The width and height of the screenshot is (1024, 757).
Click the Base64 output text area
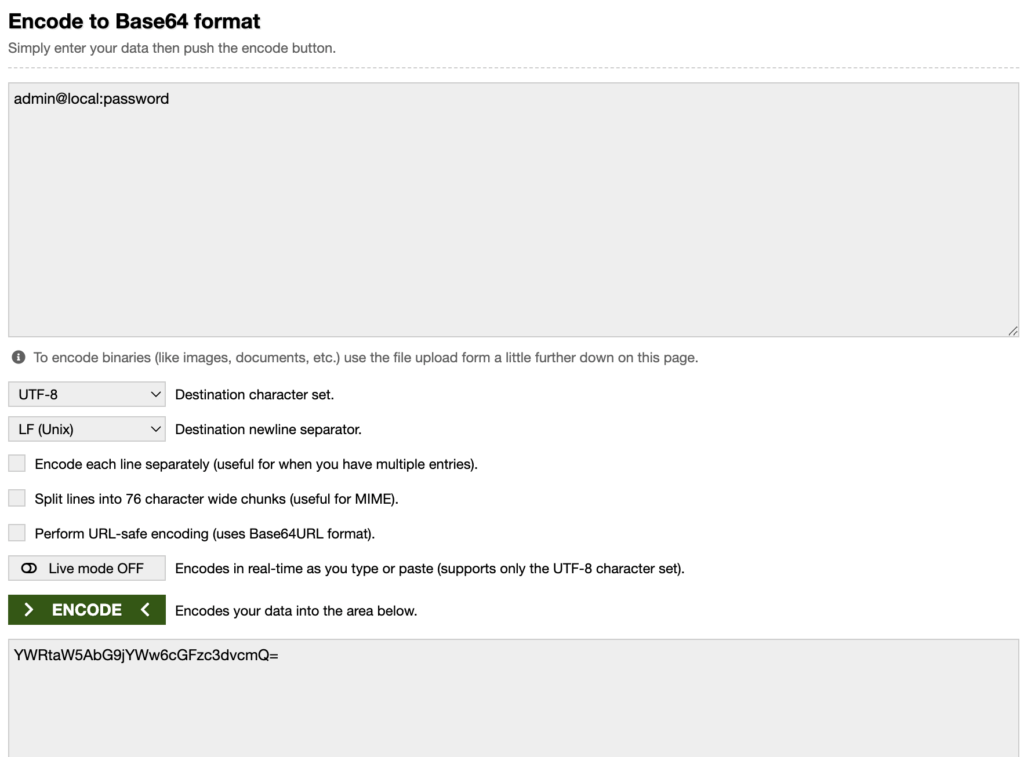coord(513,700)
